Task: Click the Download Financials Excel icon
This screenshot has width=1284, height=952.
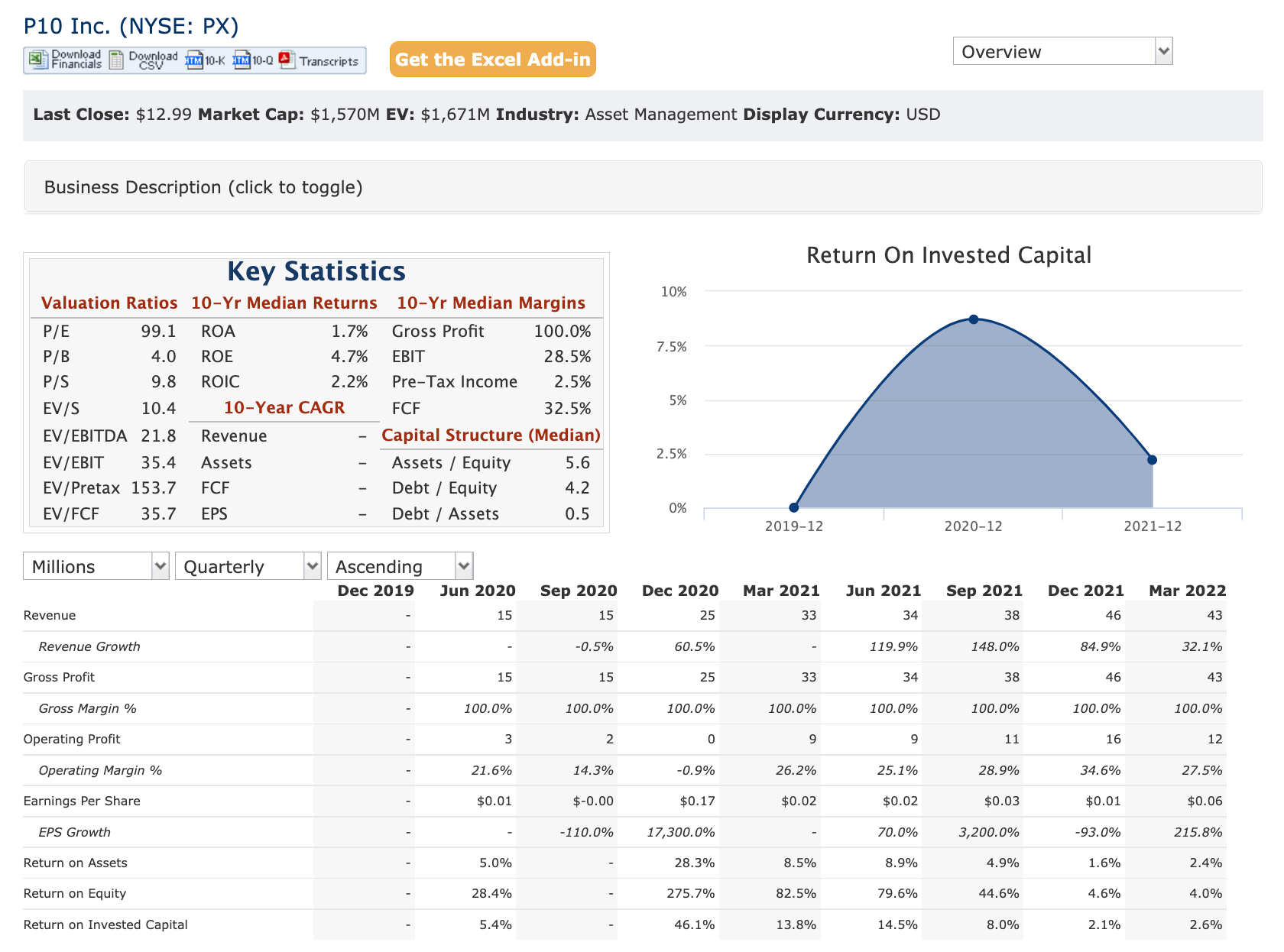Action: coord(38,60)
